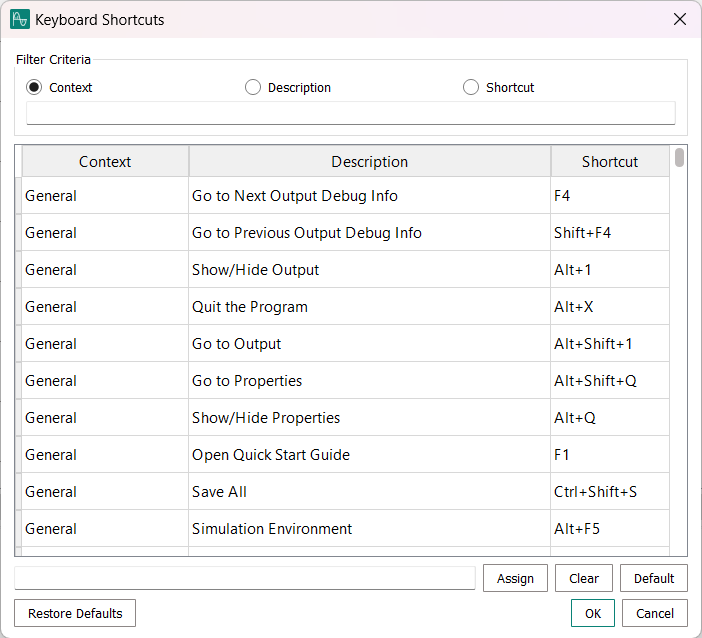
Task: Select 'Save All' description cell
Action: (369, 492)
